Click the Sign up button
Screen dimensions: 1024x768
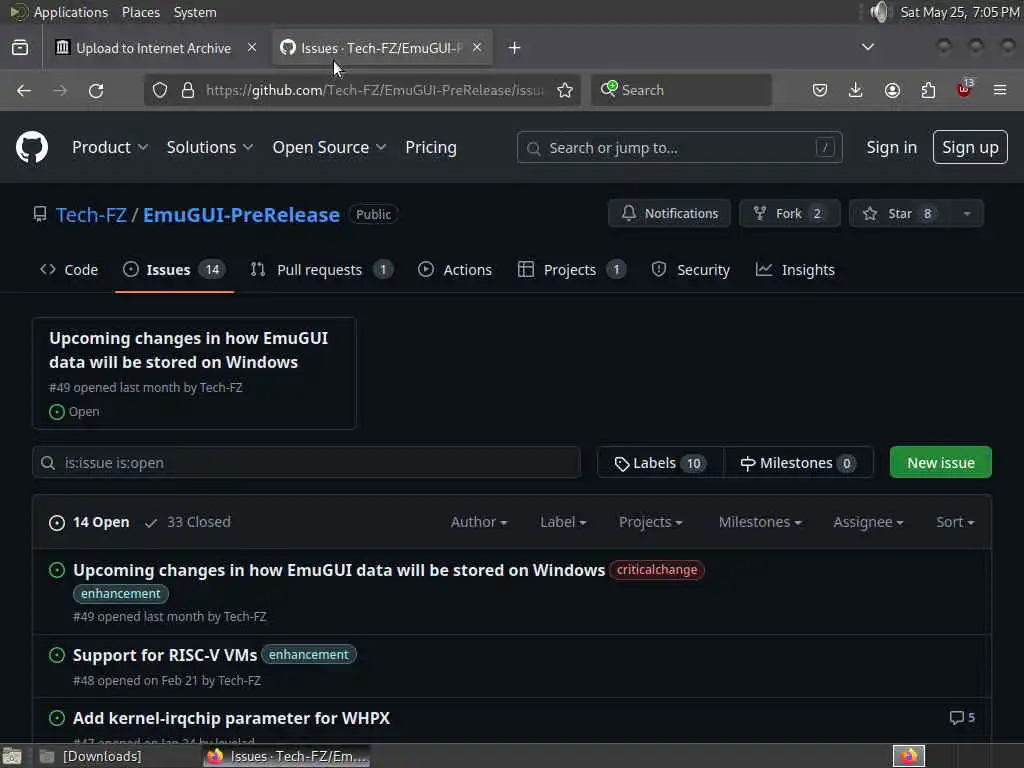pos(970,147)
